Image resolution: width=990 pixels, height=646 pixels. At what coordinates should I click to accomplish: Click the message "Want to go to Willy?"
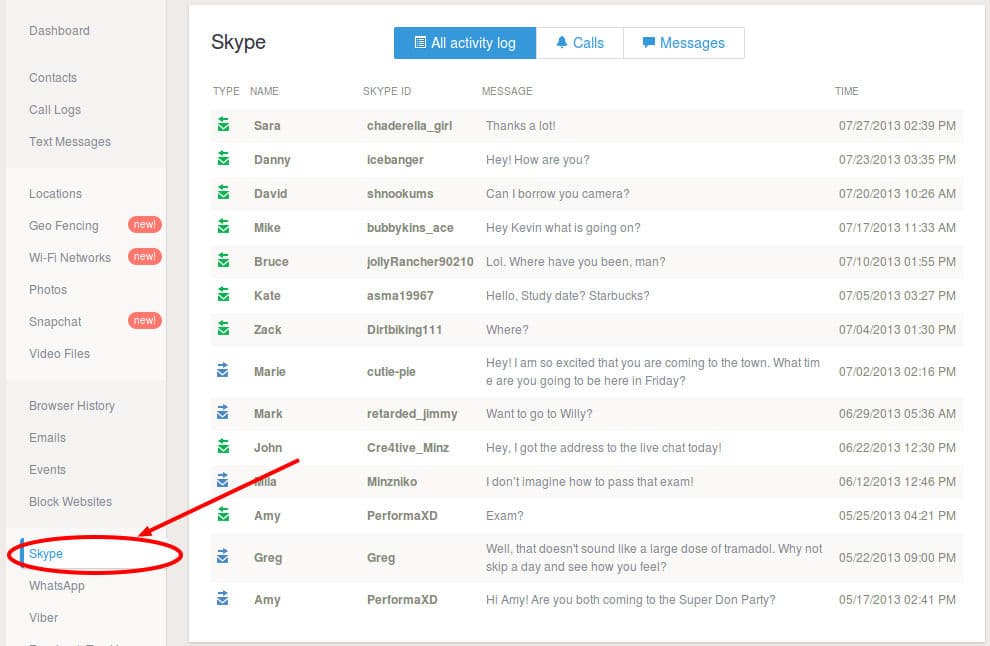coord(539,414)
